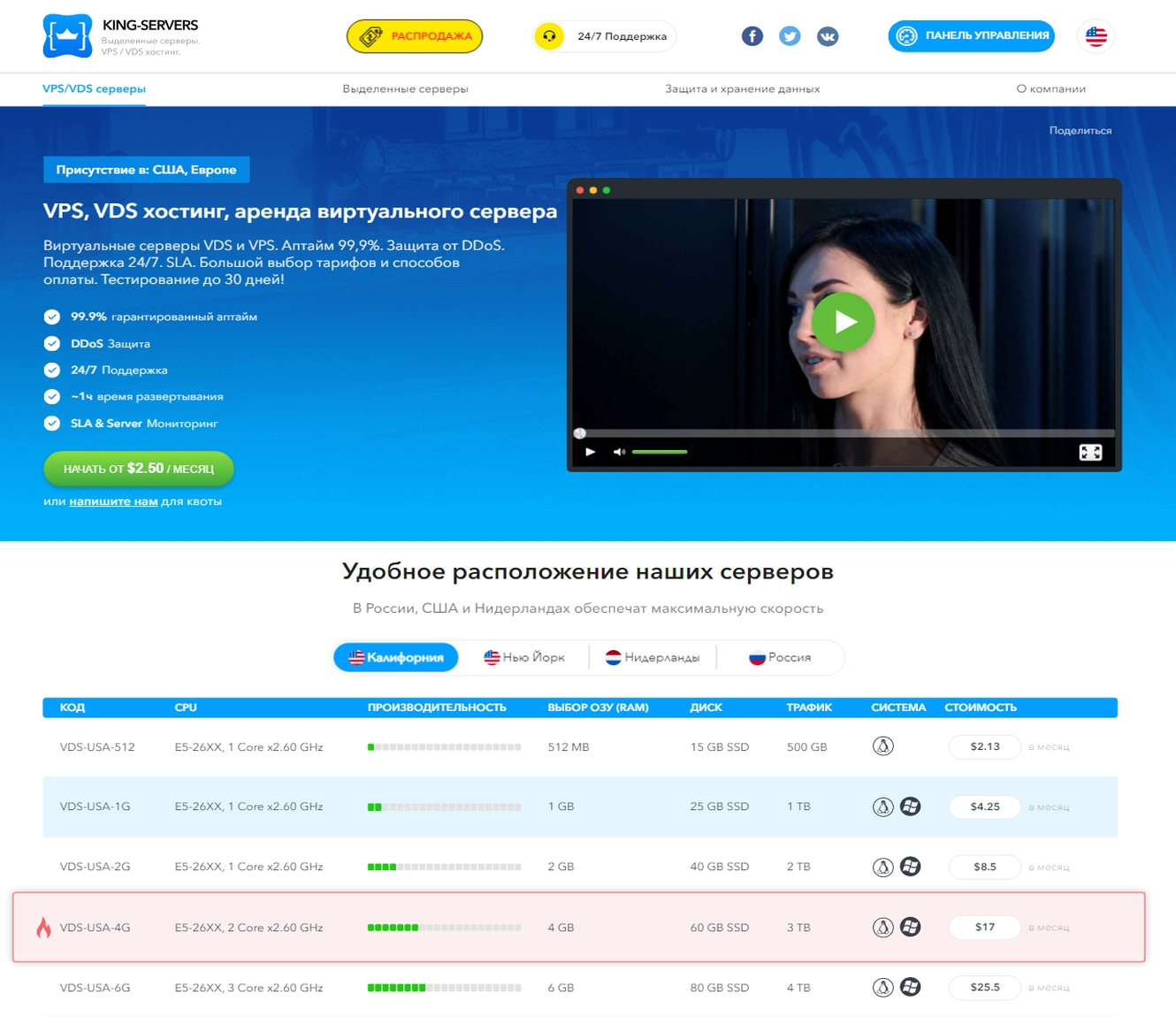Click the King-Servers crown logo
Screen dimensions: 1176x1017
pos(67,36)
